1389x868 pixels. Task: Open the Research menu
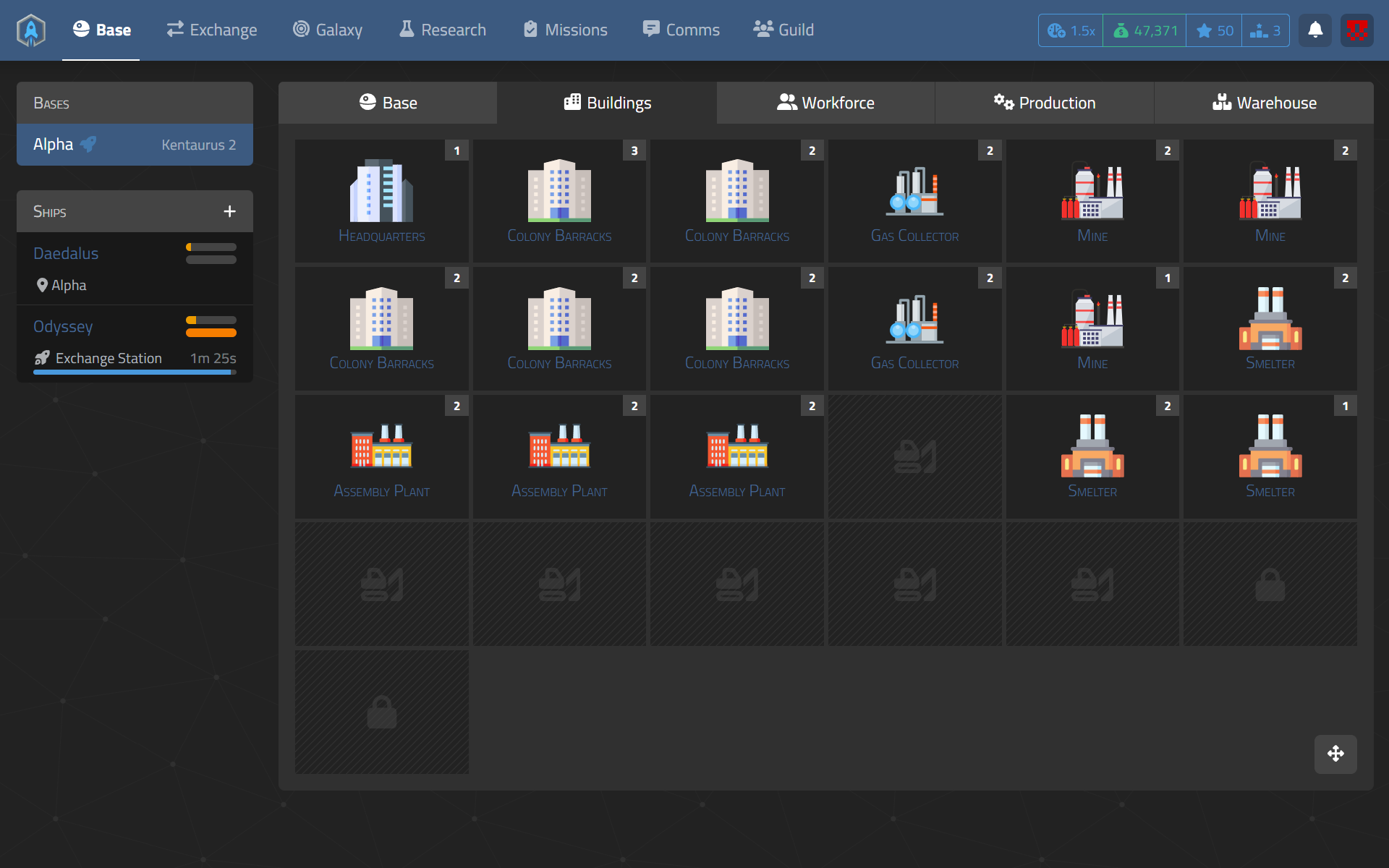tap(443, 30)
